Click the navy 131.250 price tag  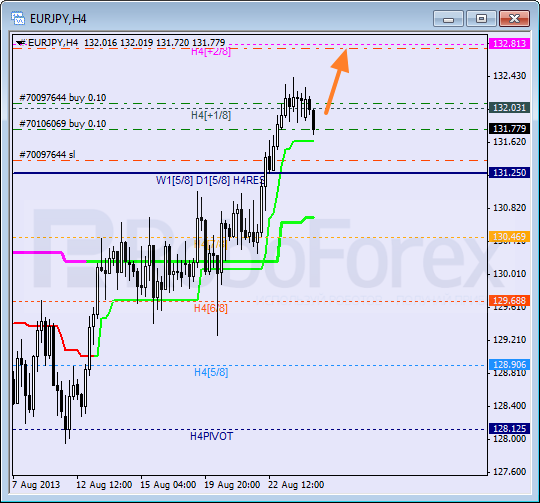[x=509, y=172]
